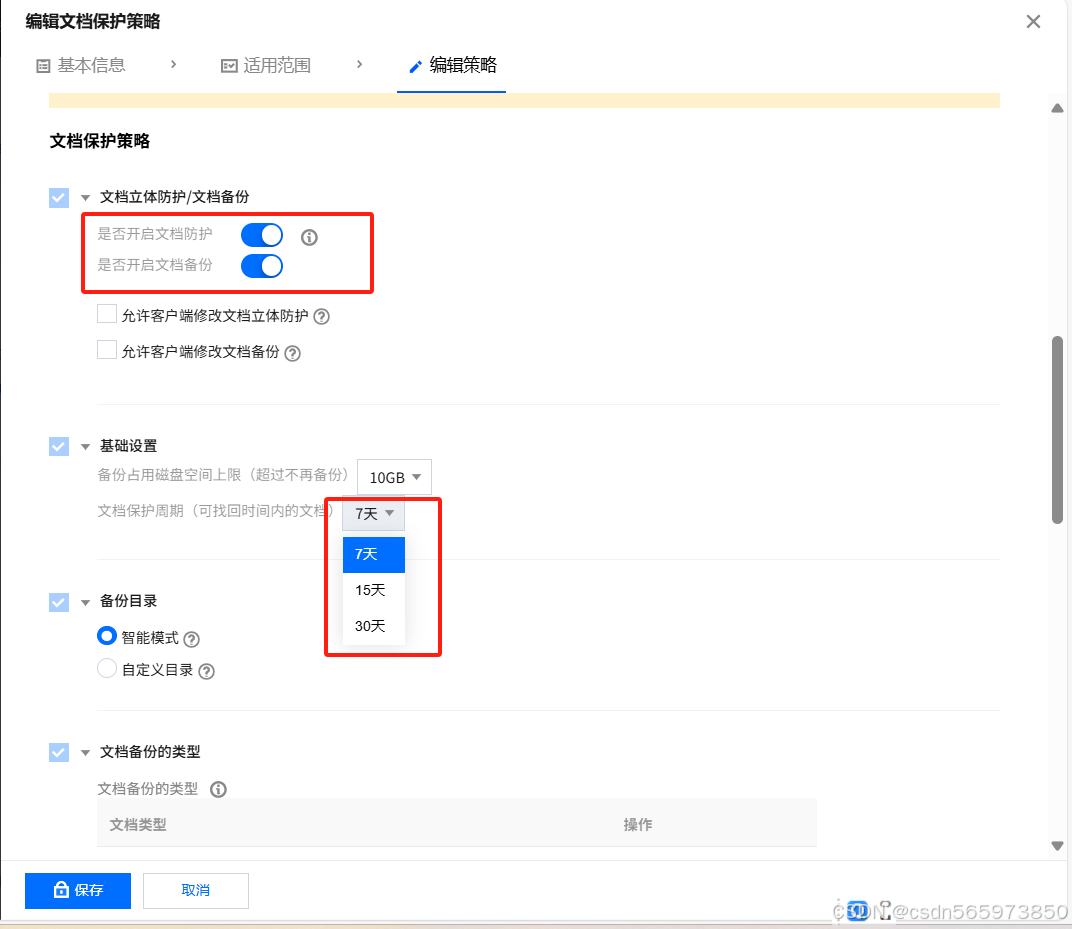The height and width of the screenshot is (929, 1072).
Task: Click the info icon beside 是否开启文档防护
Action: click(x=309, y=237)
